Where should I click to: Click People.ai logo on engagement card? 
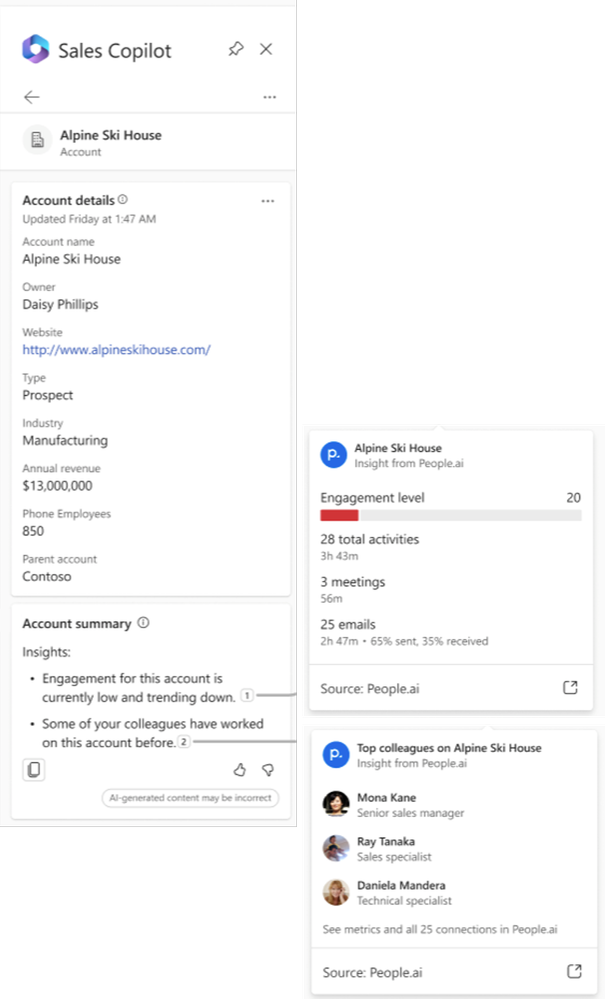(x=334, y=455)
